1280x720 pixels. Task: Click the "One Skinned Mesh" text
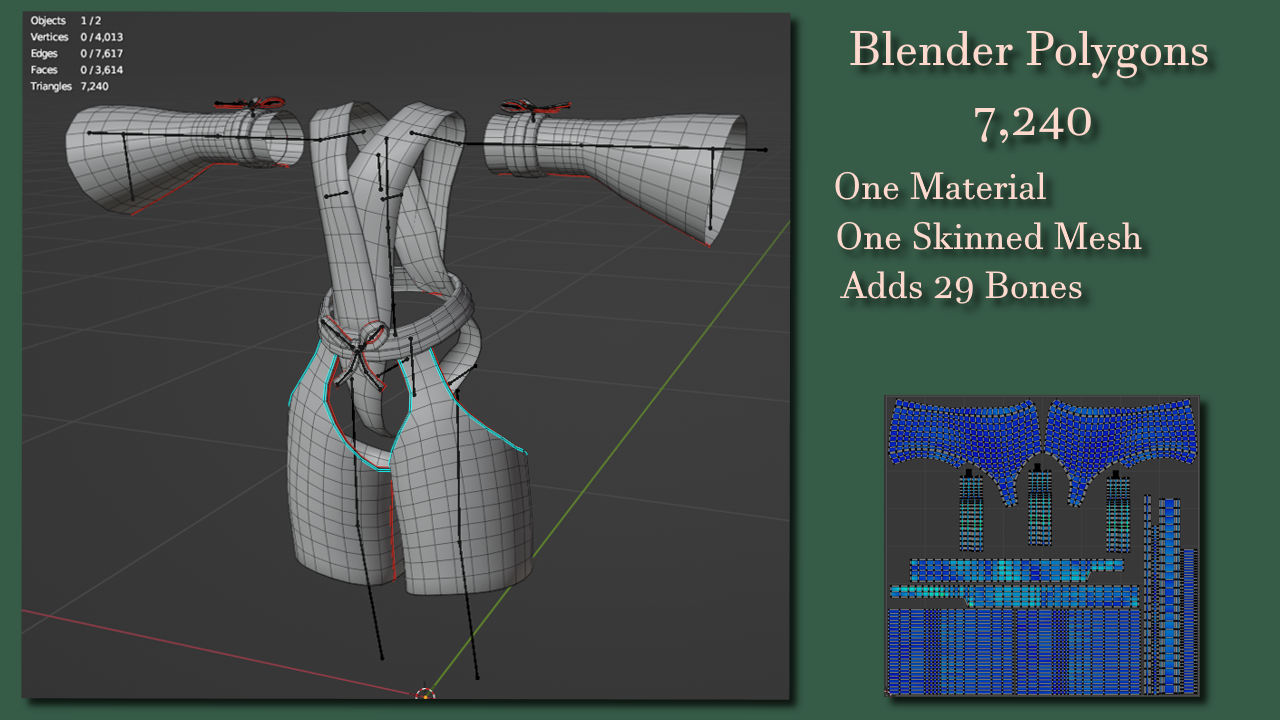point(988,237)
